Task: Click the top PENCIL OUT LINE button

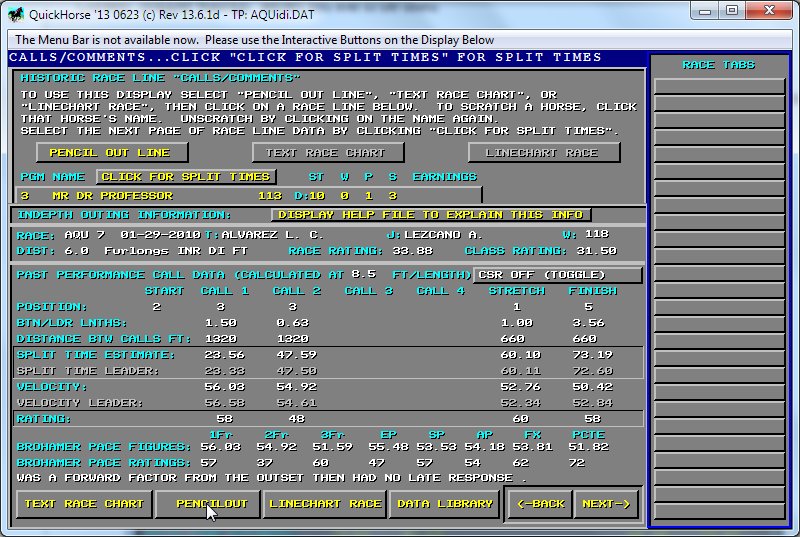Action: [x=110, y=152]
